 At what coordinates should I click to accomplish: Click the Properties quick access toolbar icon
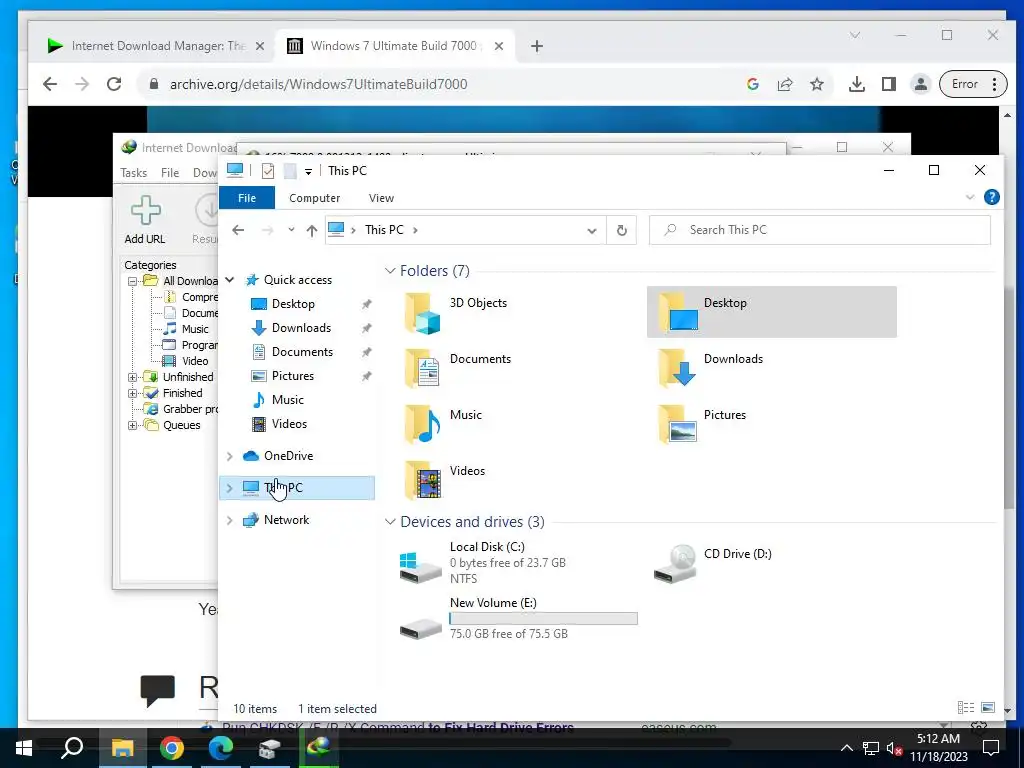[268, 171]
